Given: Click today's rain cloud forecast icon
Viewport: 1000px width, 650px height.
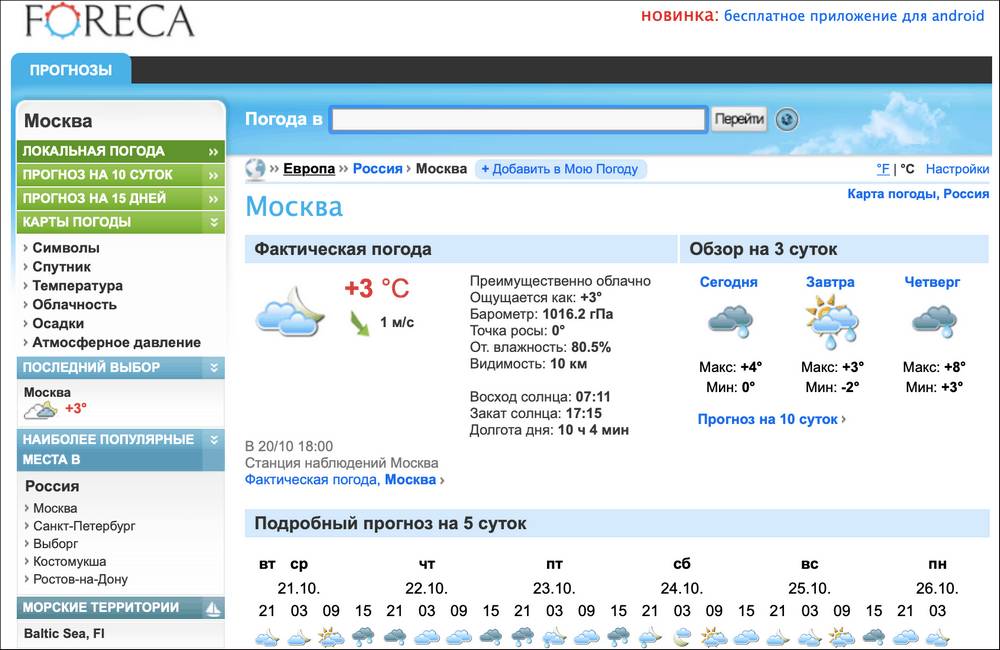Looking at the screenshot, I should [x=729, y=322].
